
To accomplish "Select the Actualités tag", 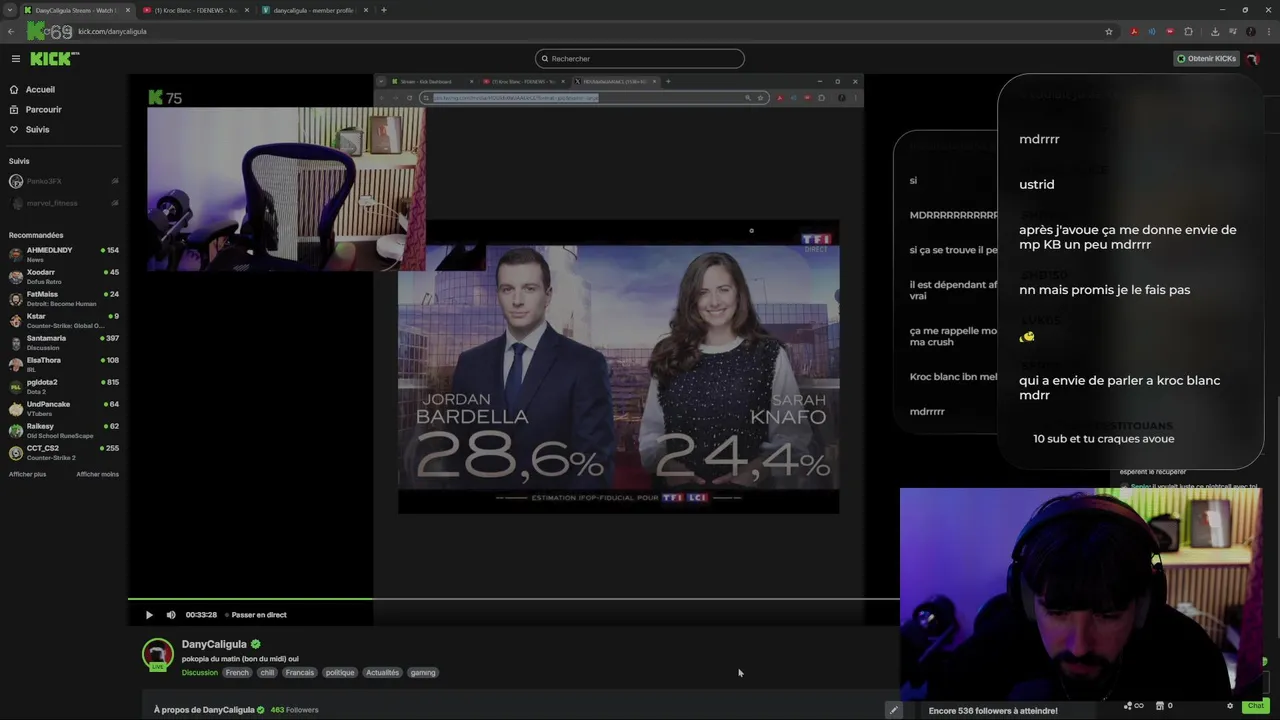I will (382, 673).
